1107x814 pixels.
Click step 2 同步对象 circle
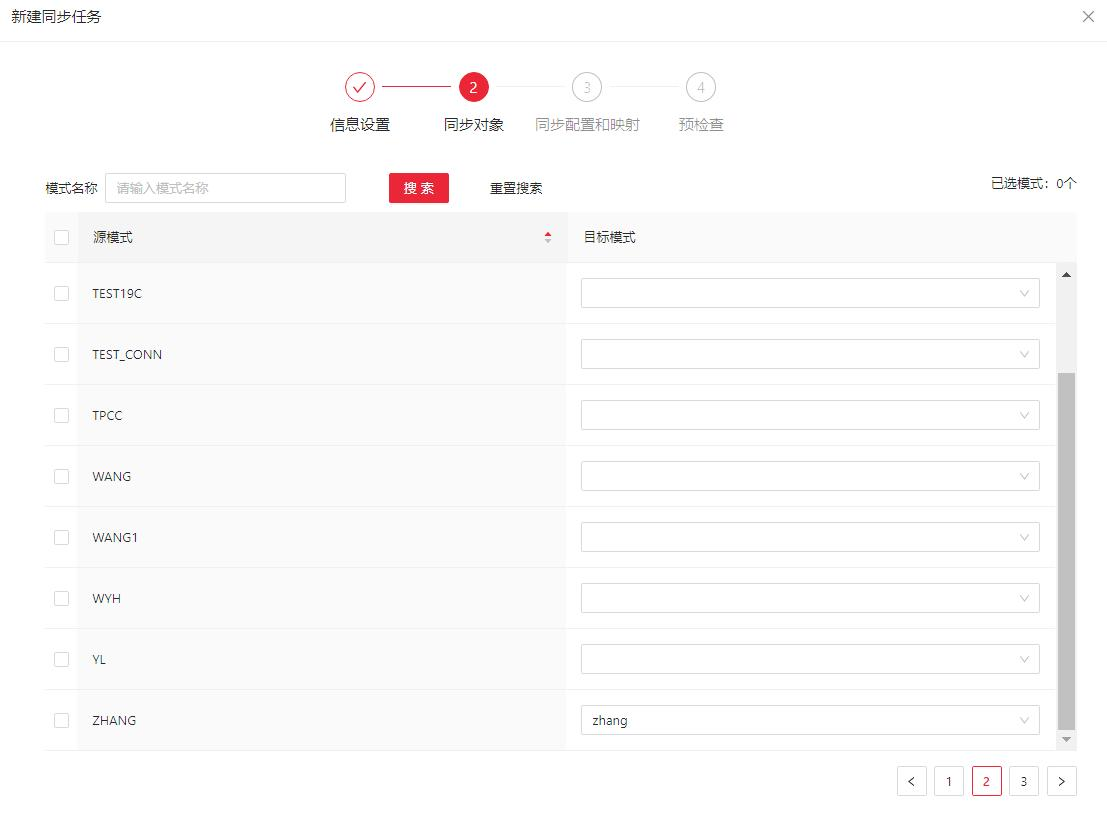coord(473,88)
